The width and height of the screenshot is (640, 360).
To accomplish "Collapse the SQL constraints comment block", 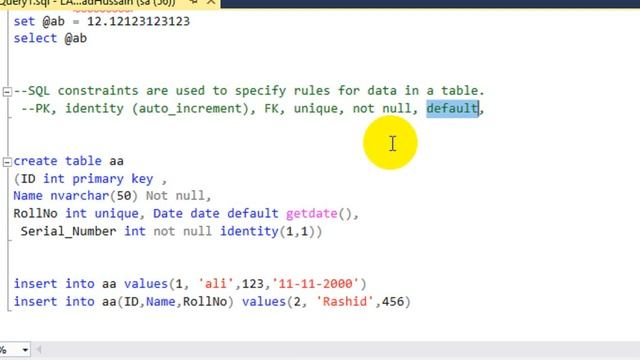I will [7, 91].
